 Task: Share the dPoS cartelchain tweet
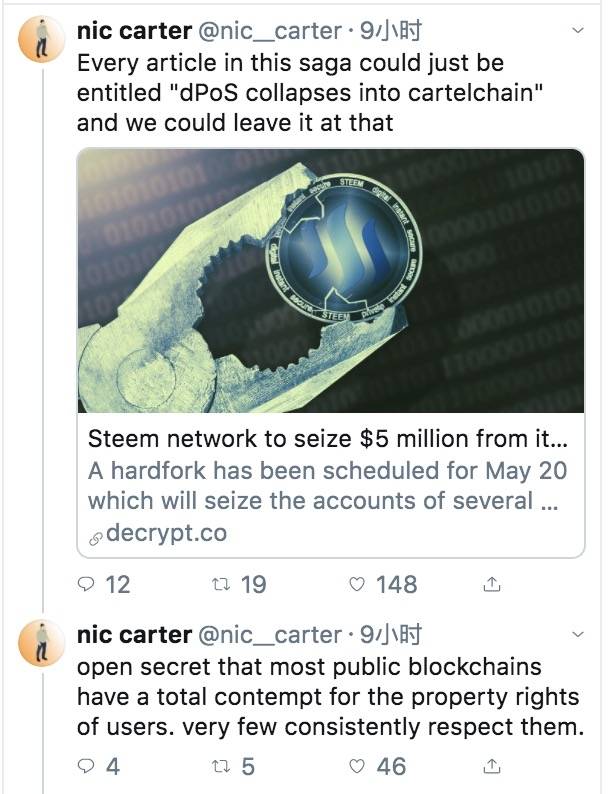pyautogui.click(x=491, y=584)
